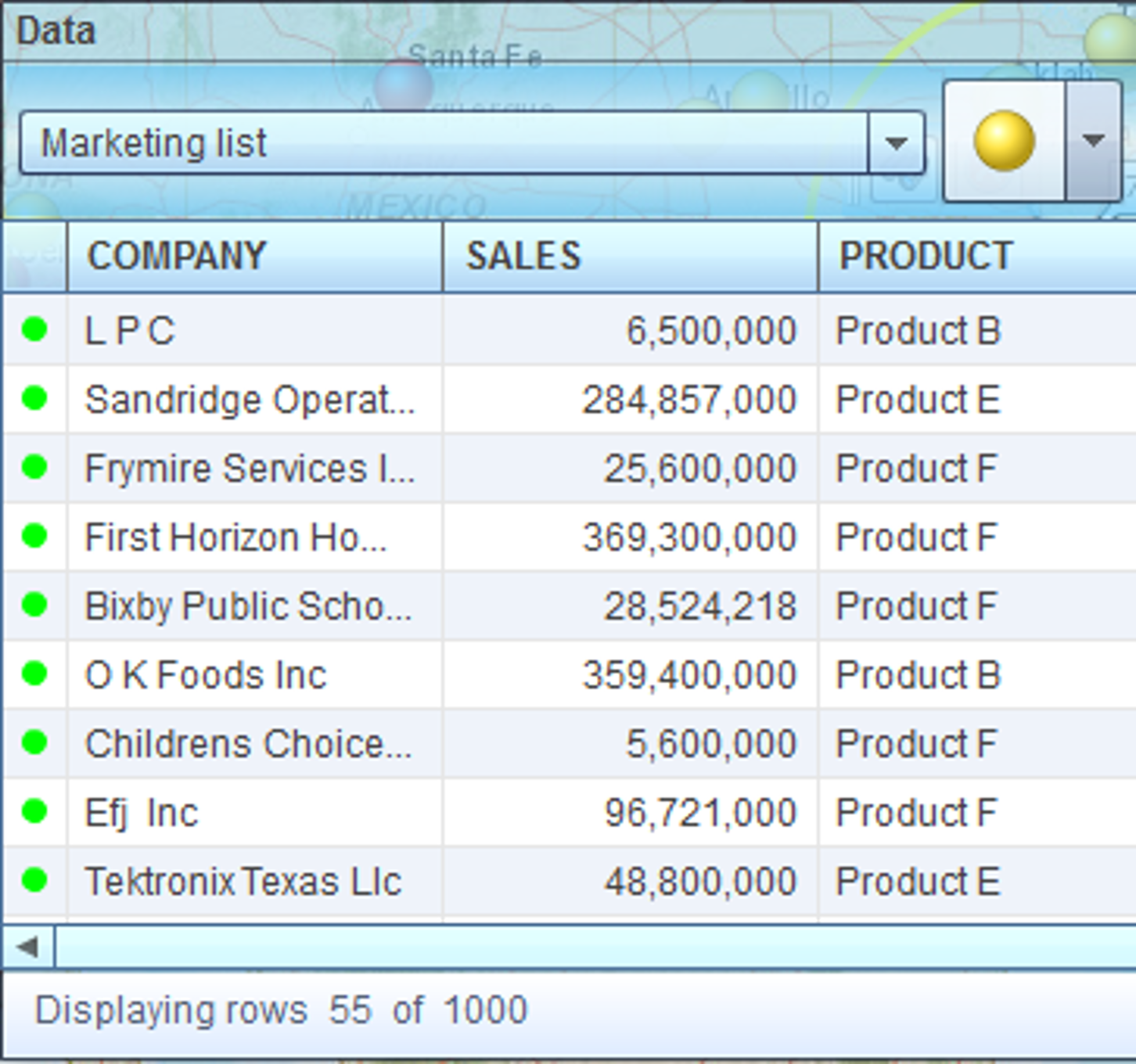The width and height of the screenshot is (1136, 1064).
Task: Select the Bixby Public Scho... company cell
Action: [x=255, y=606]
